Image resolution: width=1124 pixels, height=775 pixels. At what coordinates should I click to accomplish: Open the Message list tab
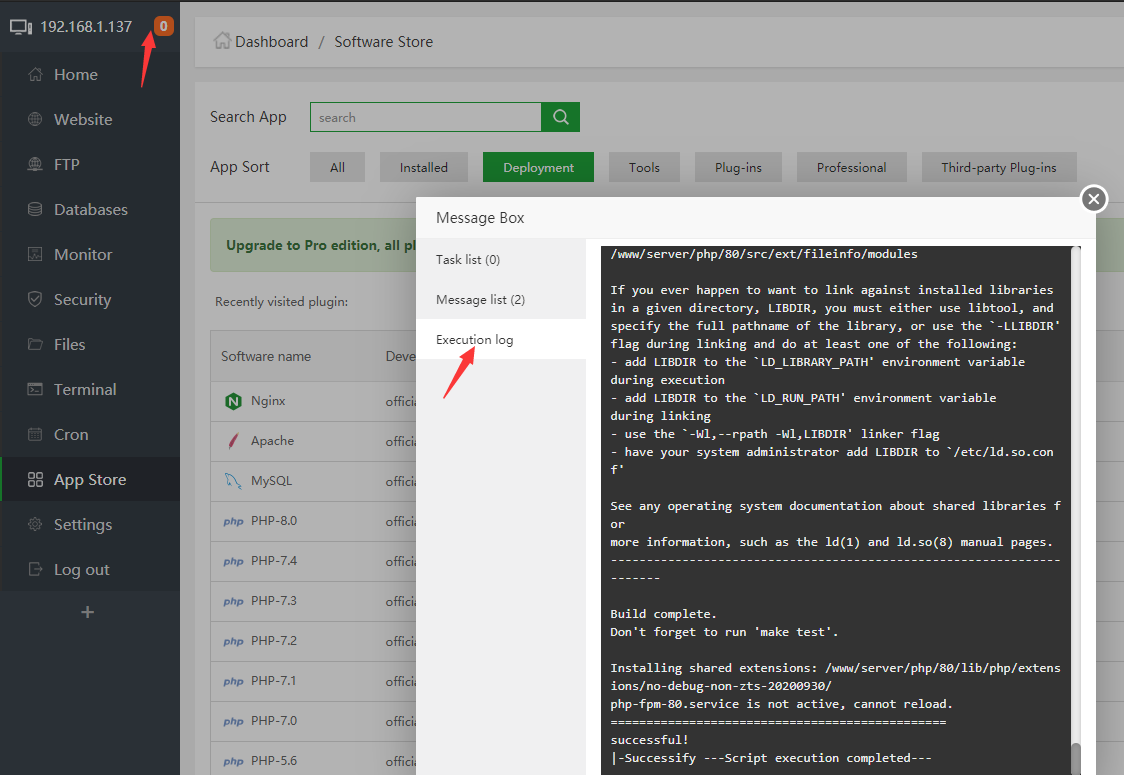coord(480,299)
